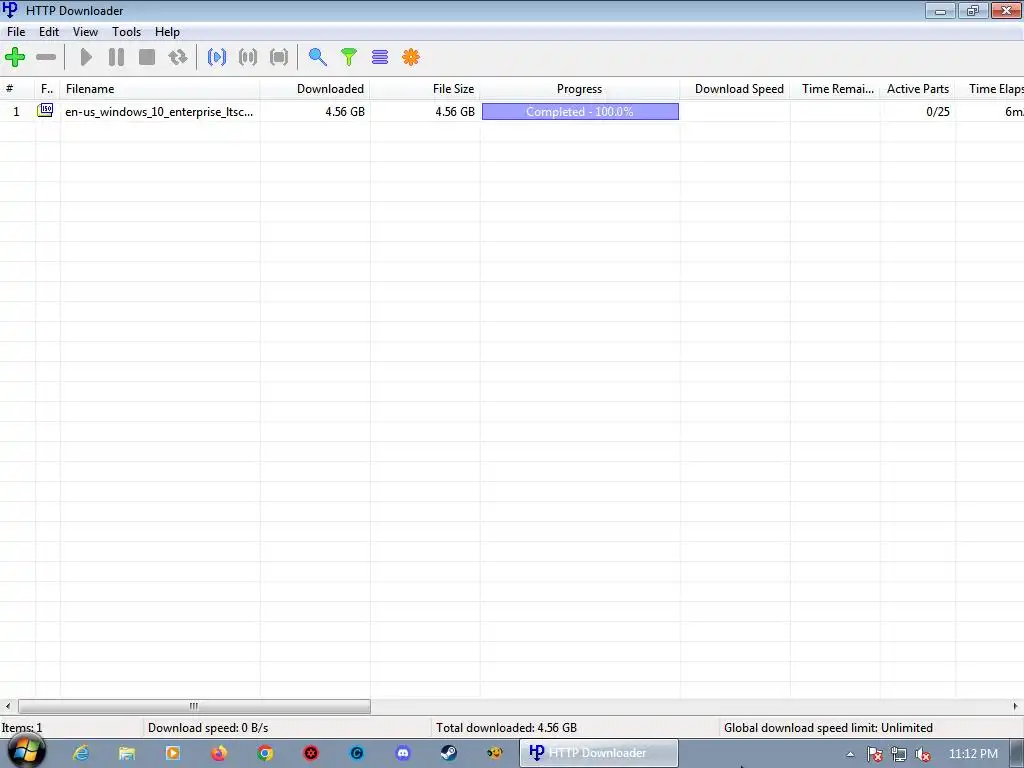
Task: Open the red circular app taskbar icon
Action: coord(311,753)
